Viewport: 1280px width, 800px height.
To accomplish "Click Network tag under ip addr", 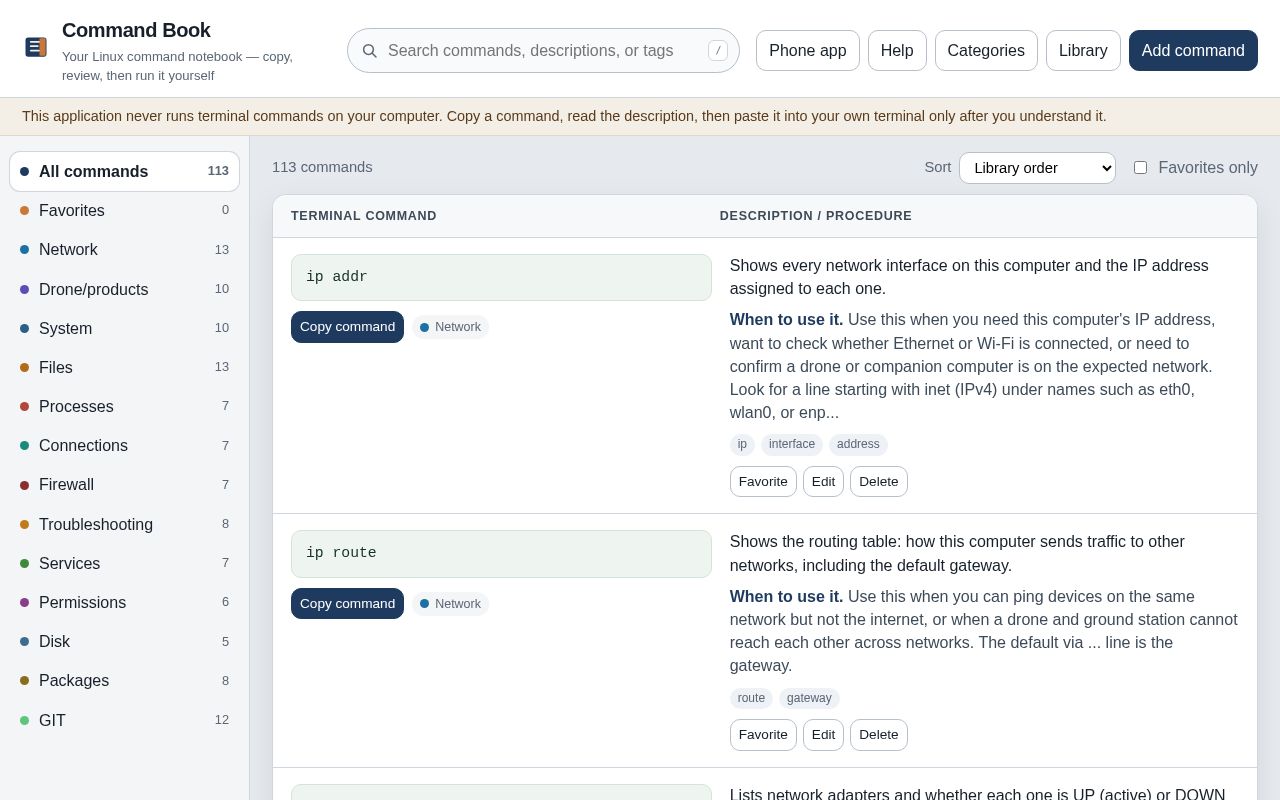I will (450, 327).
